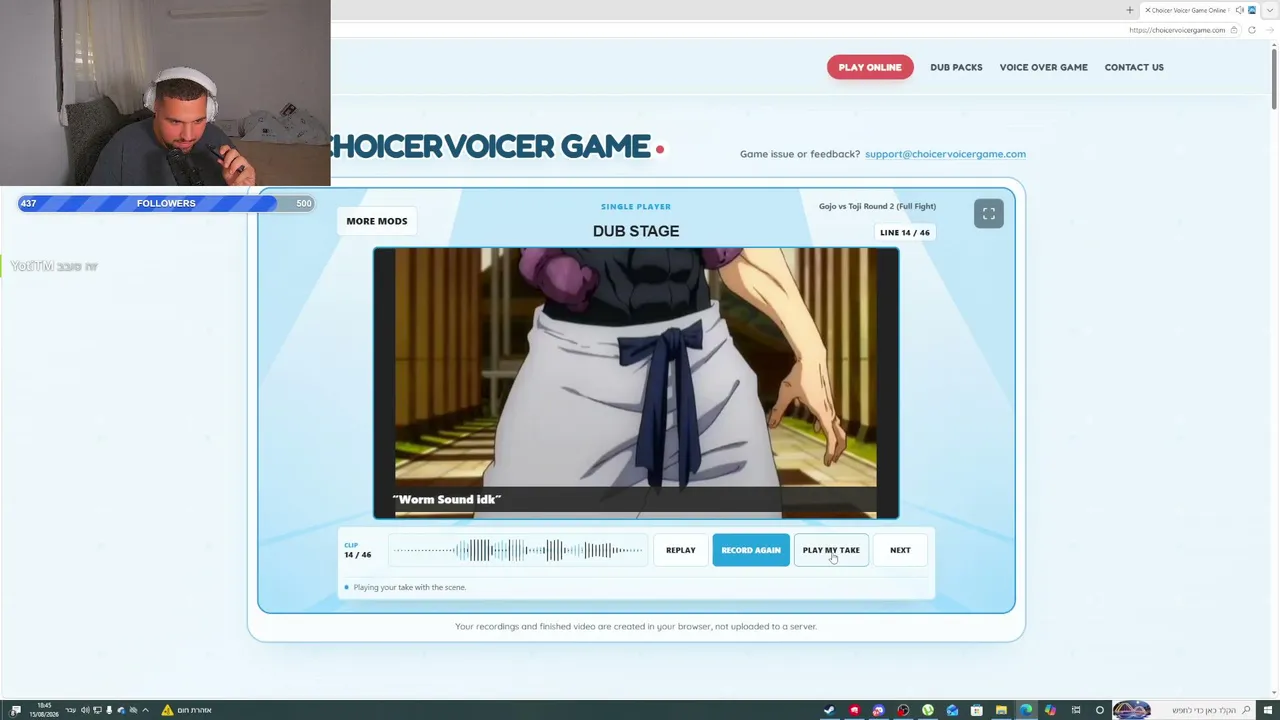Open the uTorrent taskbar icon
This screenshot has width=1280, height=720.
[x=928, y=710]
